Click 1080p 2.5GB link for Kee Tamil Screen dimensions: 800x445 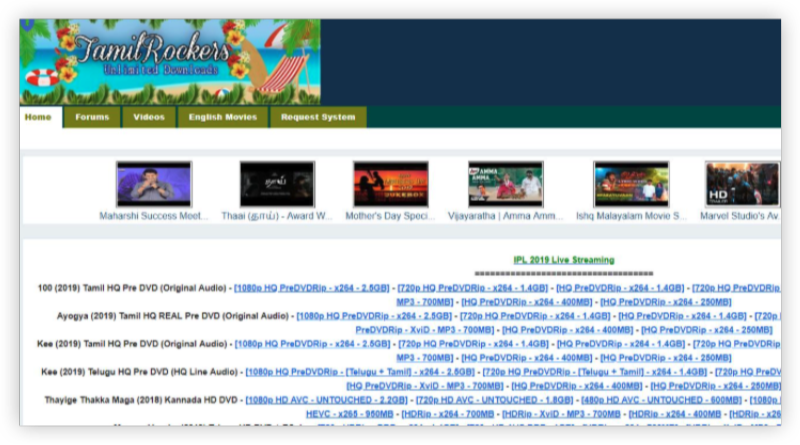click(312, 344)
